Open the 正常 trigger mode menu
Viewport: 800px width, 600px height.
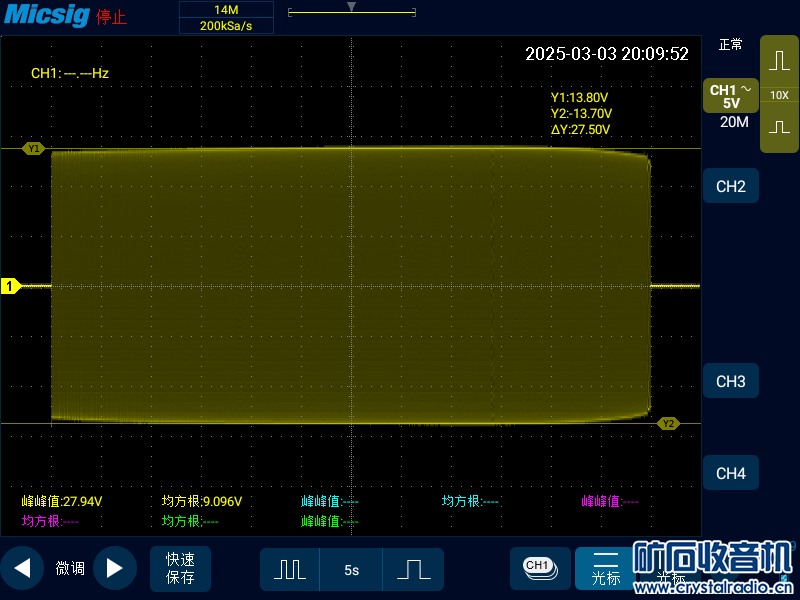click(730, 45)
